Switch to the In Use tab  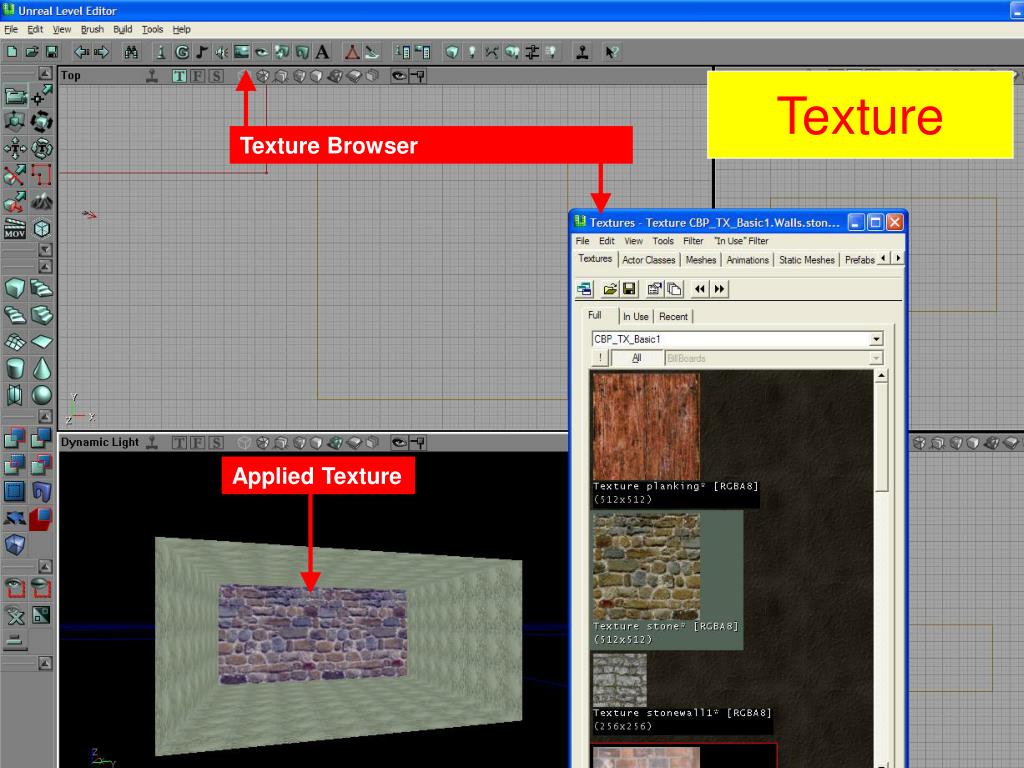(x=635, y=317)
